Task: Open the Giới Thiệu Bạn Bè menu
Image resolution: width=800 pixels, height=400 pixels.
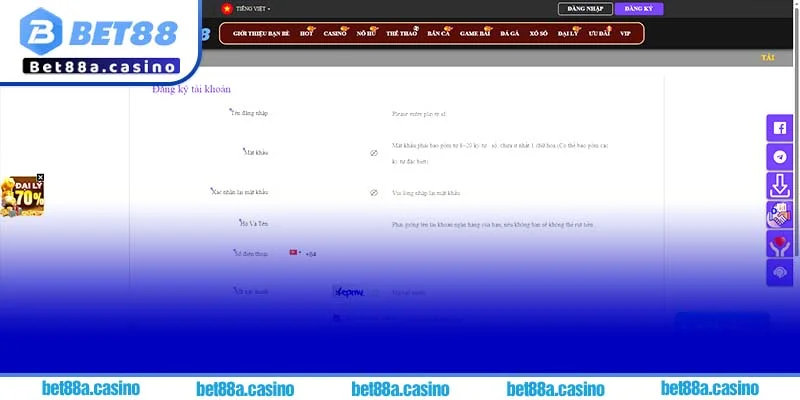Action: (x=261, y=34)
